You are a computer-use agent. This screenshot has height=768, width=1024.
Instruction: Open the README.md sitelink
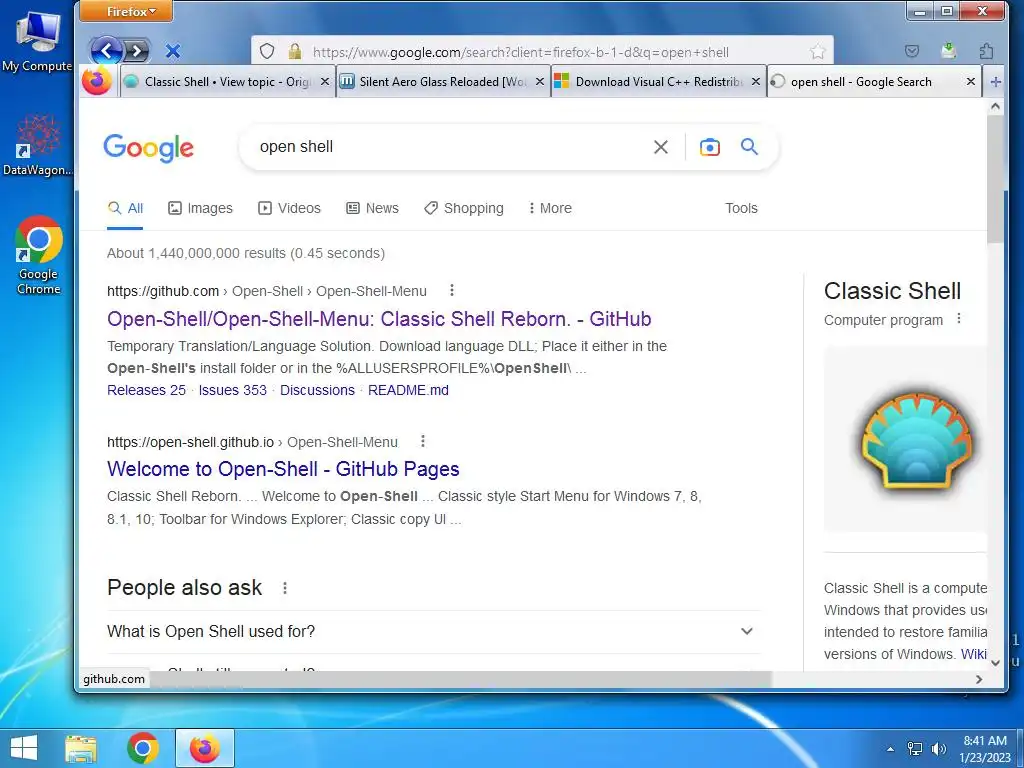[x=408, y=390]
